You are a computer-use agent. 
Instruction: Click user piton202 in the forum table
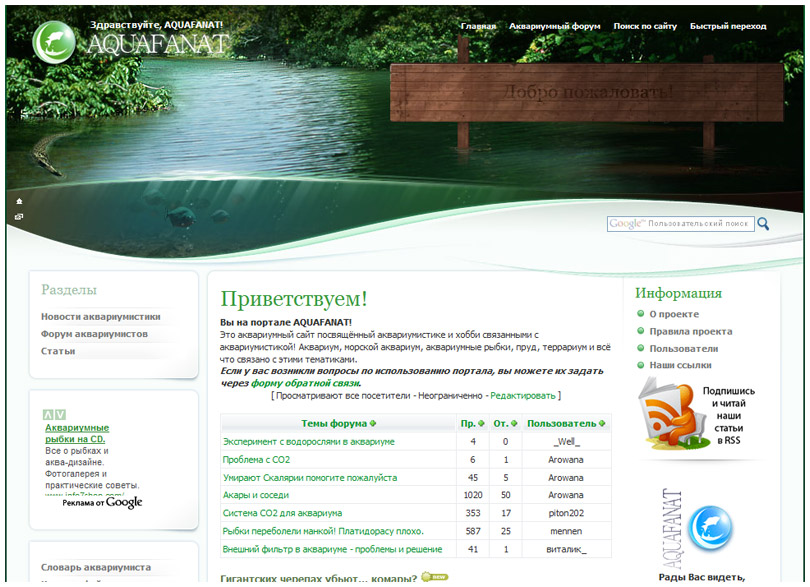click(566, 513)
